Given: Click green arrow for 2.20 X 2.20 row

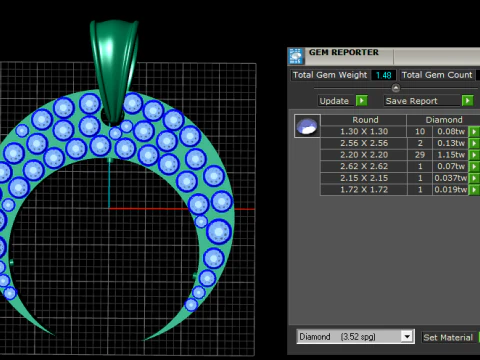Looking at the screenshot, I should [x=474, y=155].
